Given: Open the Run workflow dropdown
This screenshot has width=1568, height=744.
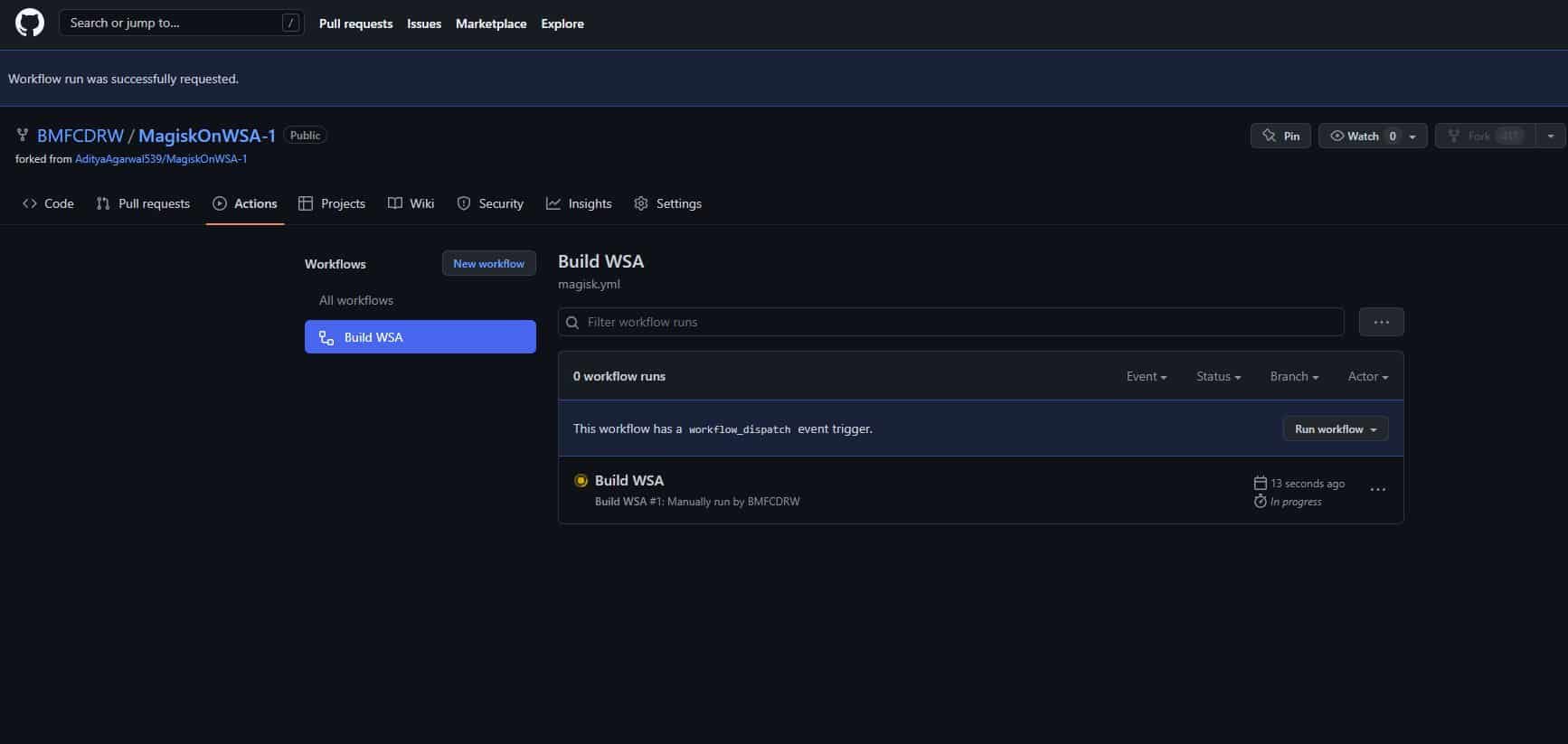Looking at the screenshot, I should pos(1336,429).
